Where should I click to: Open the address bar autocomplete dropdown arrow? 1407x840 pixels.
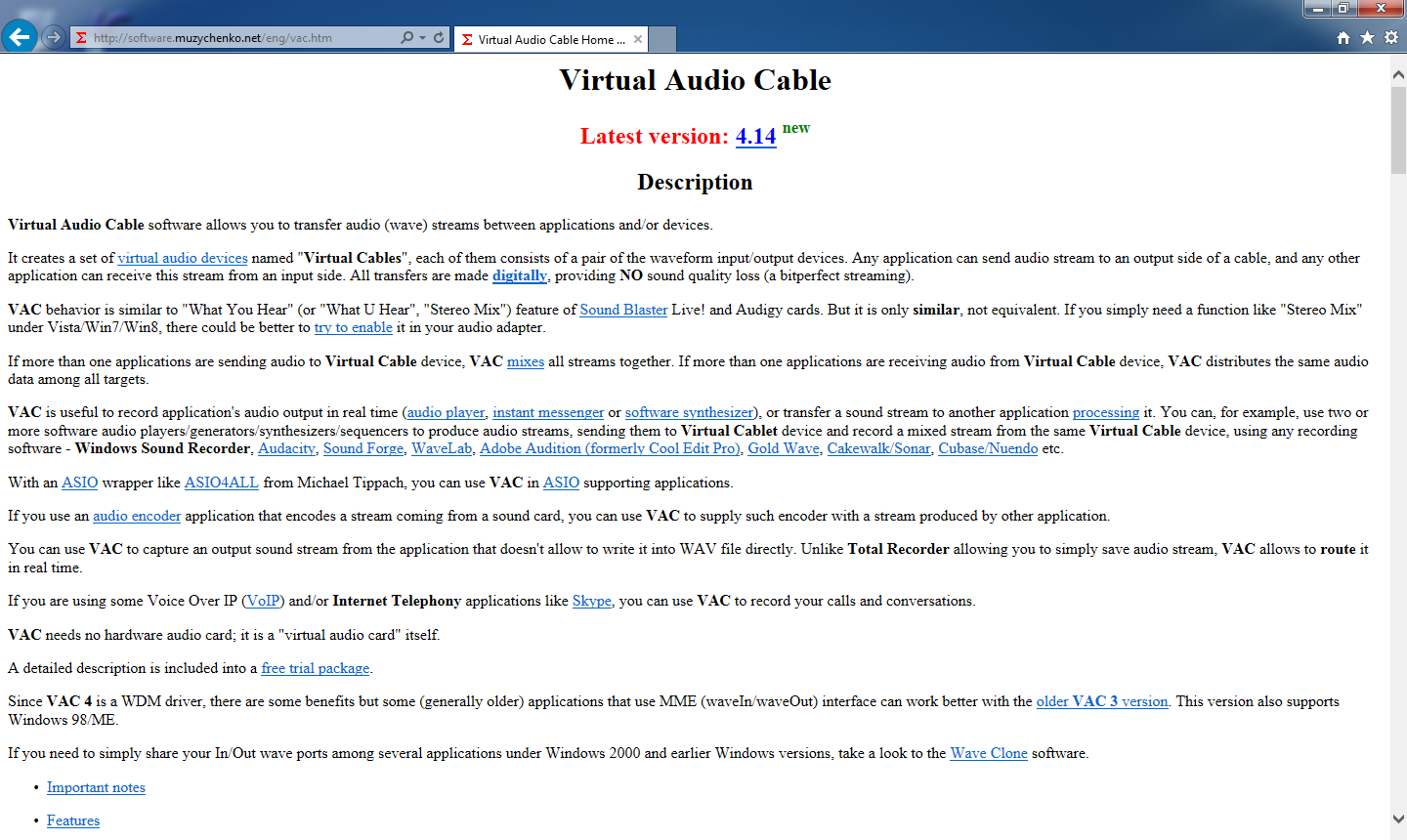click(x=422, y=38)
